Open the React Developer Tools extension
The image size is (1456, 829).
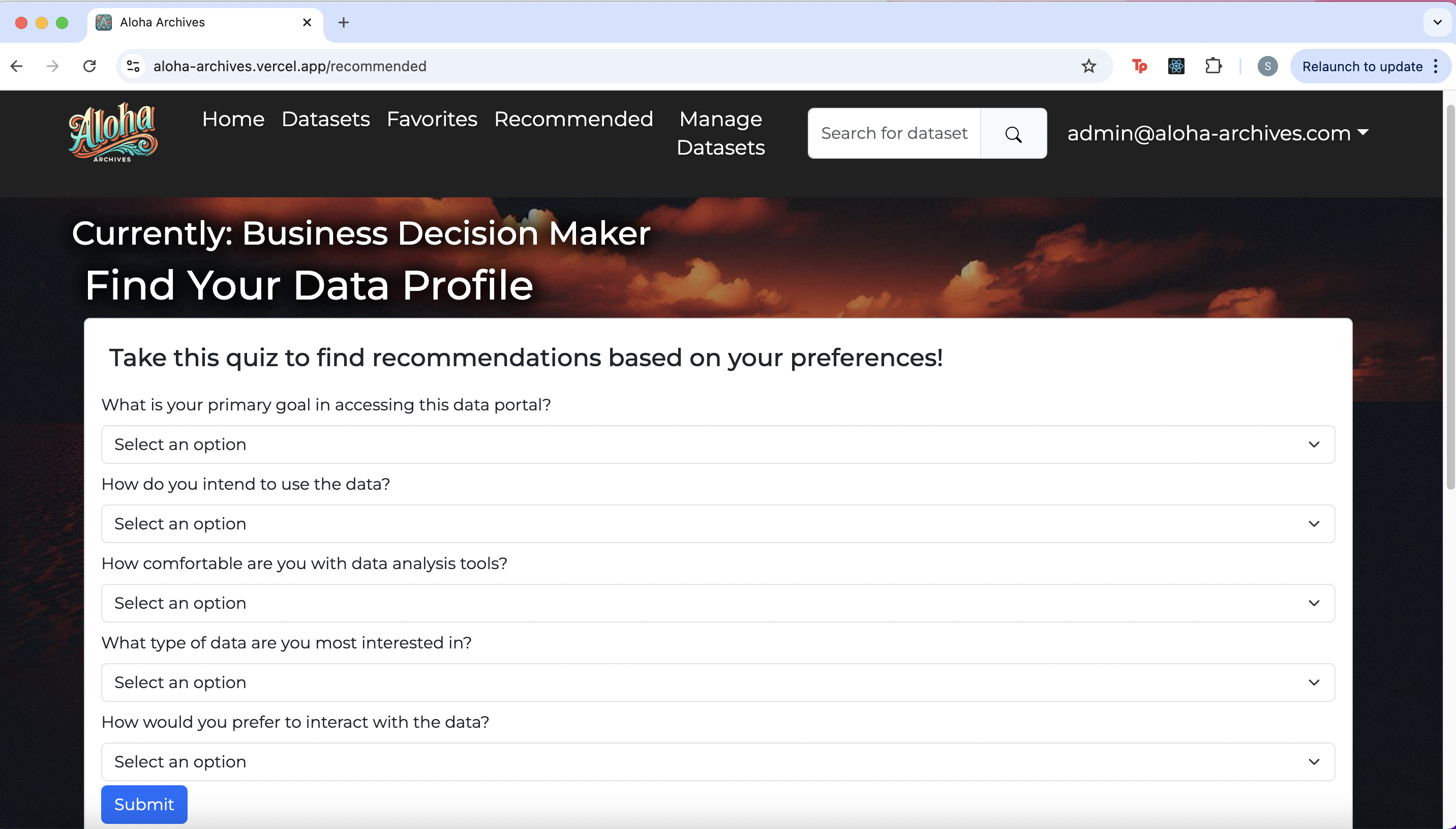(1176, 66)
